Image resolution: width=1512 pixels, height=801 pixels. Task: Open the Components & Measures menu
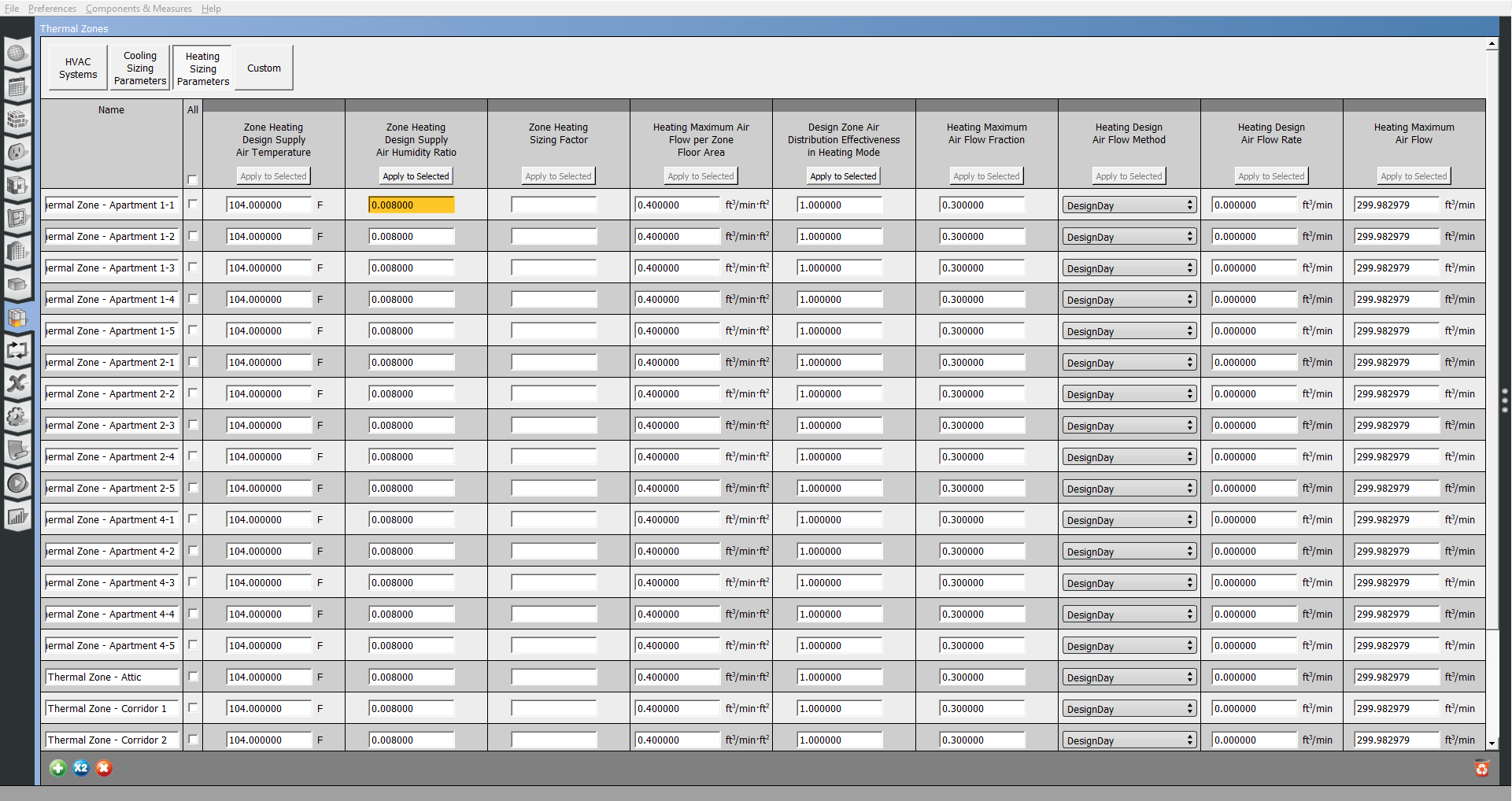[x=139, y=8]
